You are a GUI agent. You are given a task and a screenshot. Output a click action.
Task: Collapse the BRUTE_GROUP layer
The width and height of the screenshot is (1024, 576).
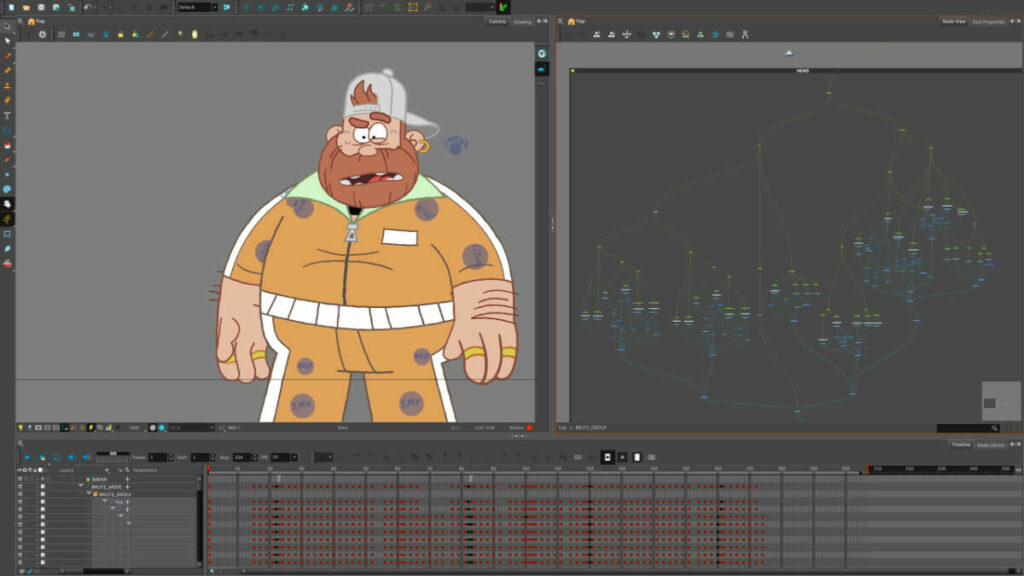pos(89,493)
